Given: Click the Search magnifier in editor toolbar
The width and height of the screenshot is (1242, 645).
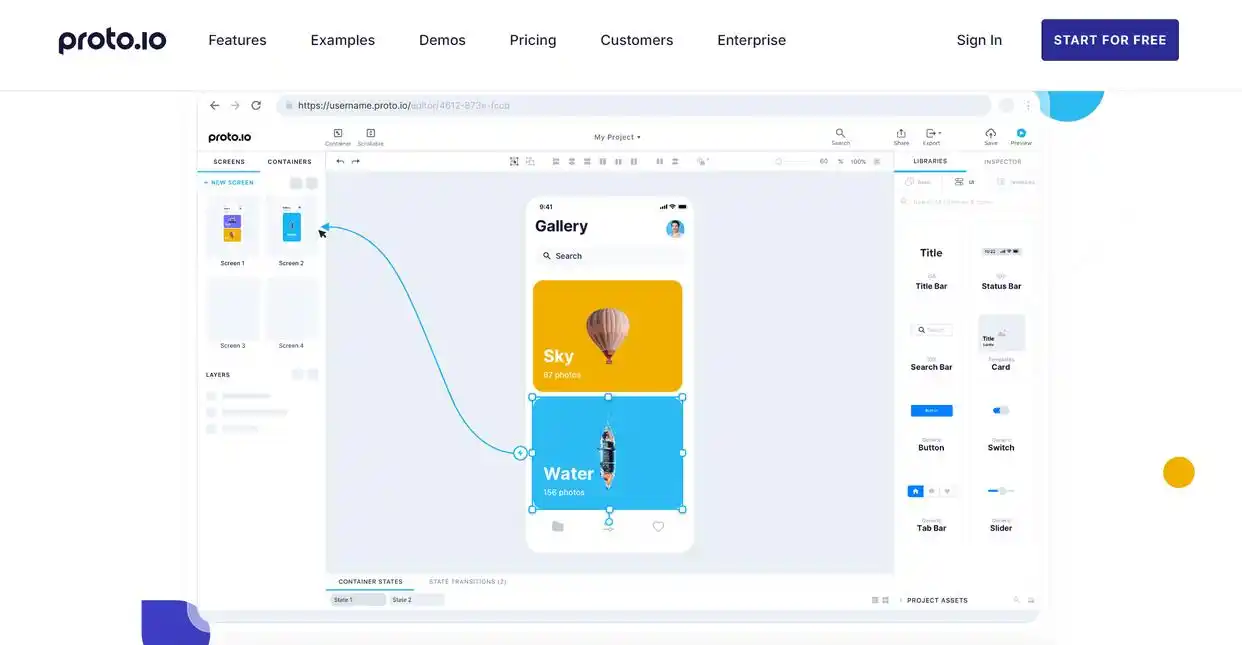Looking at the screenshot, I should (x=840, y=133).
